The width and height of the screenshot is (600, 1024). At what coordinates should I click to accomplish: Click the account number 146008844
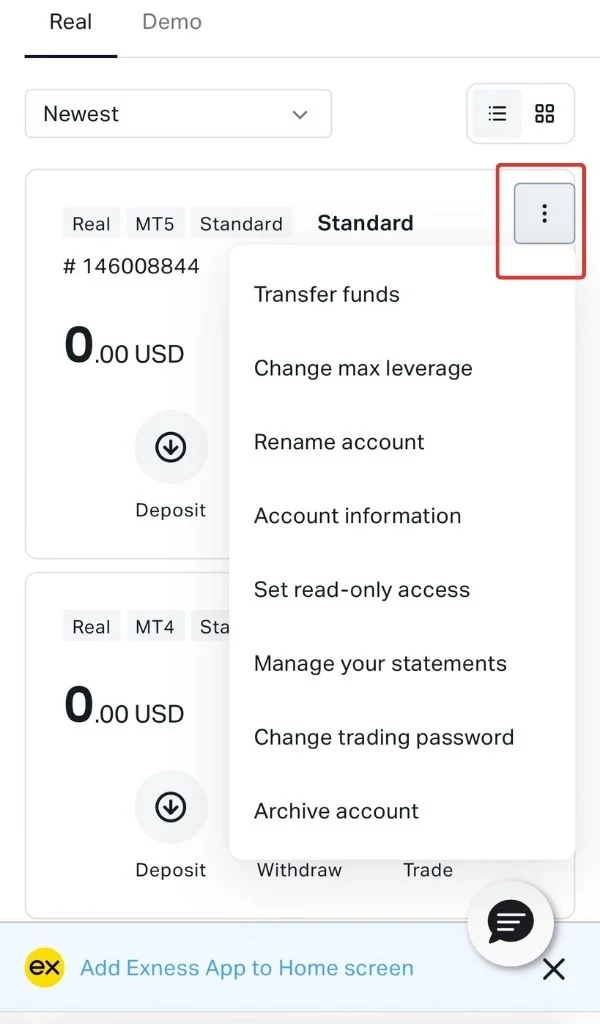tap(131, 266)
